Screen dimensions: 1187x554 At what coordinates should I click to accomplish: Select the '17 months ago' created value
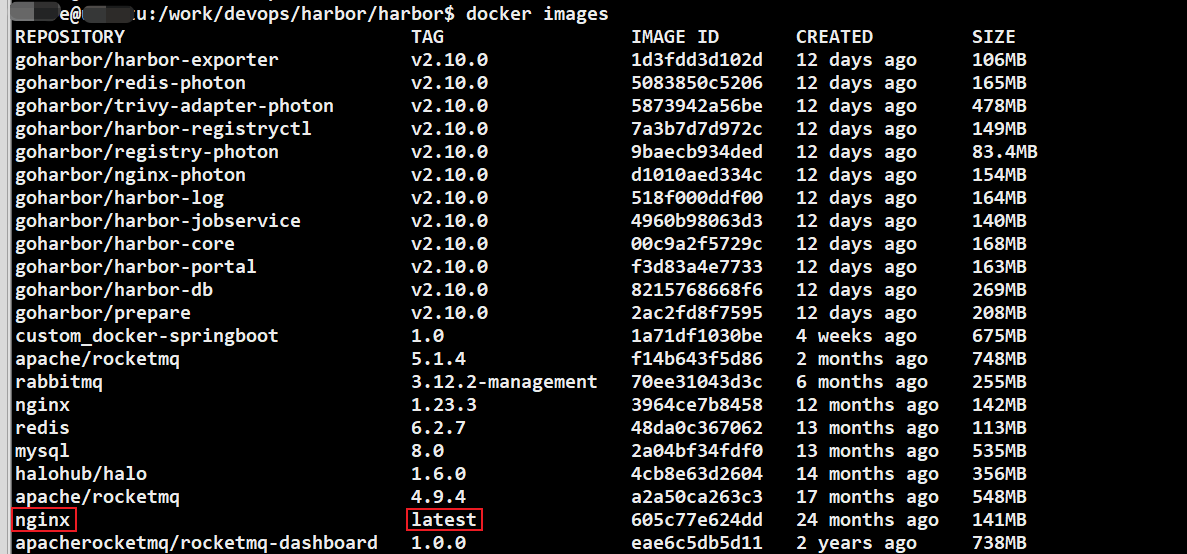[x=868, y=497]
